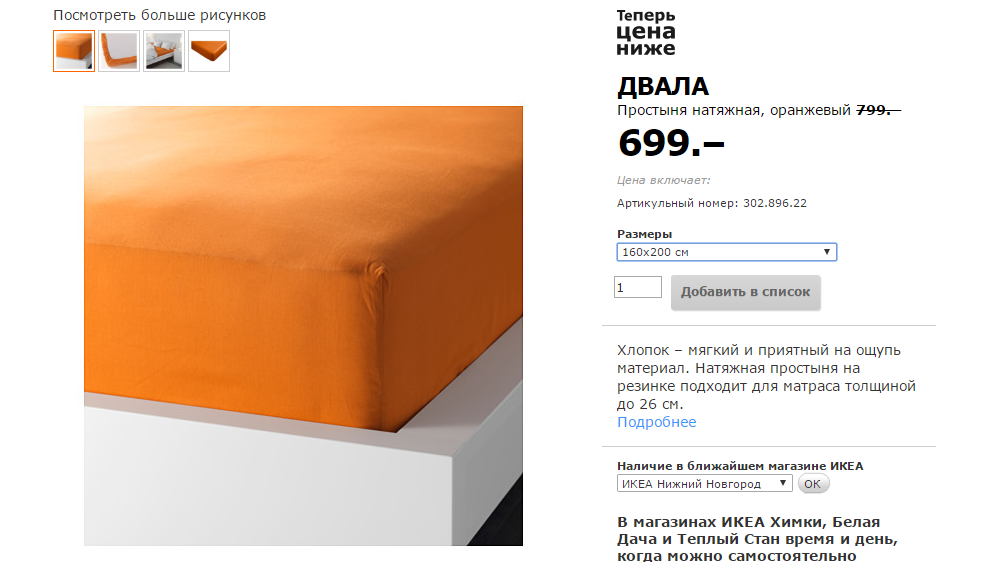
Task: Click the 'Цена включает:' text
Action: [x=663, y=180]
